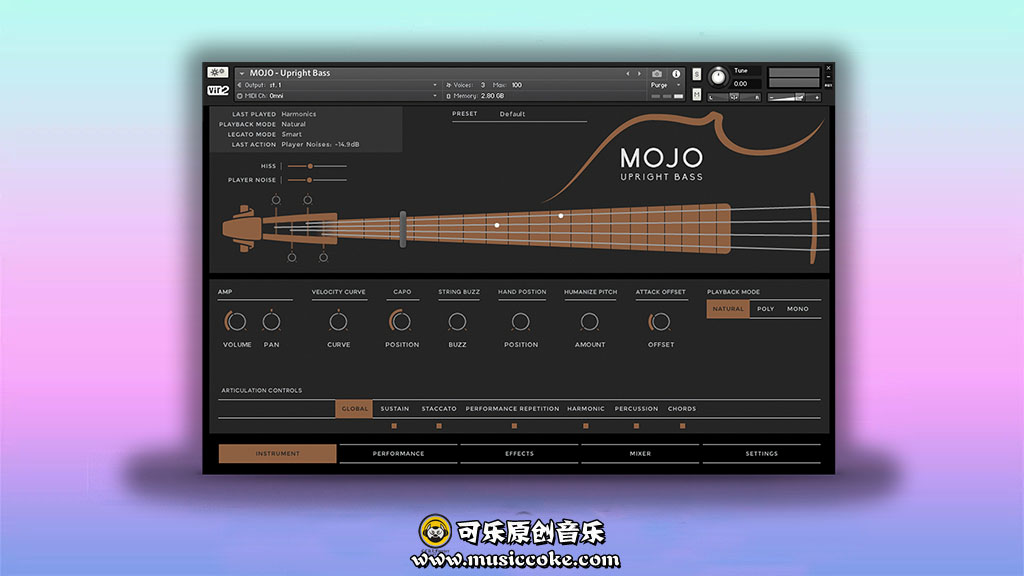Click the lower-right tuning peg
This screenshot has width=1024, height=576.
tap(323, 257)
